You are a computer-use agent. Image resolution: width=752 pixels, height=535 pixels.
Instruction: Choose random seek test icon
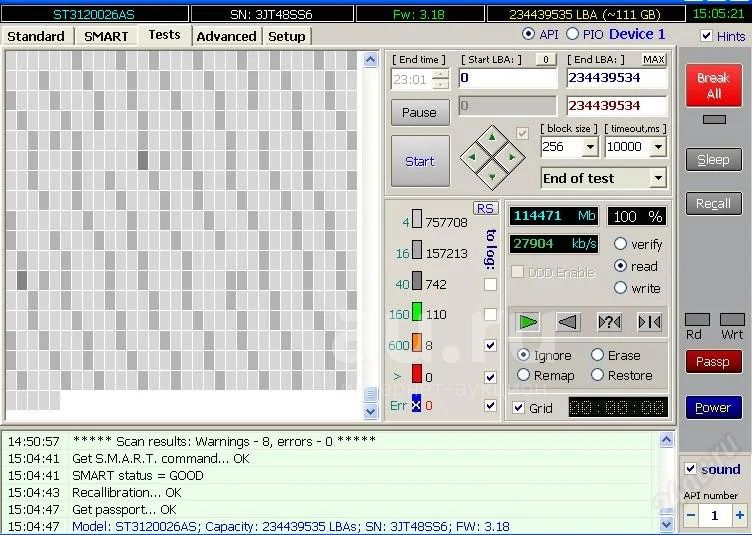[x=609, y=322]
